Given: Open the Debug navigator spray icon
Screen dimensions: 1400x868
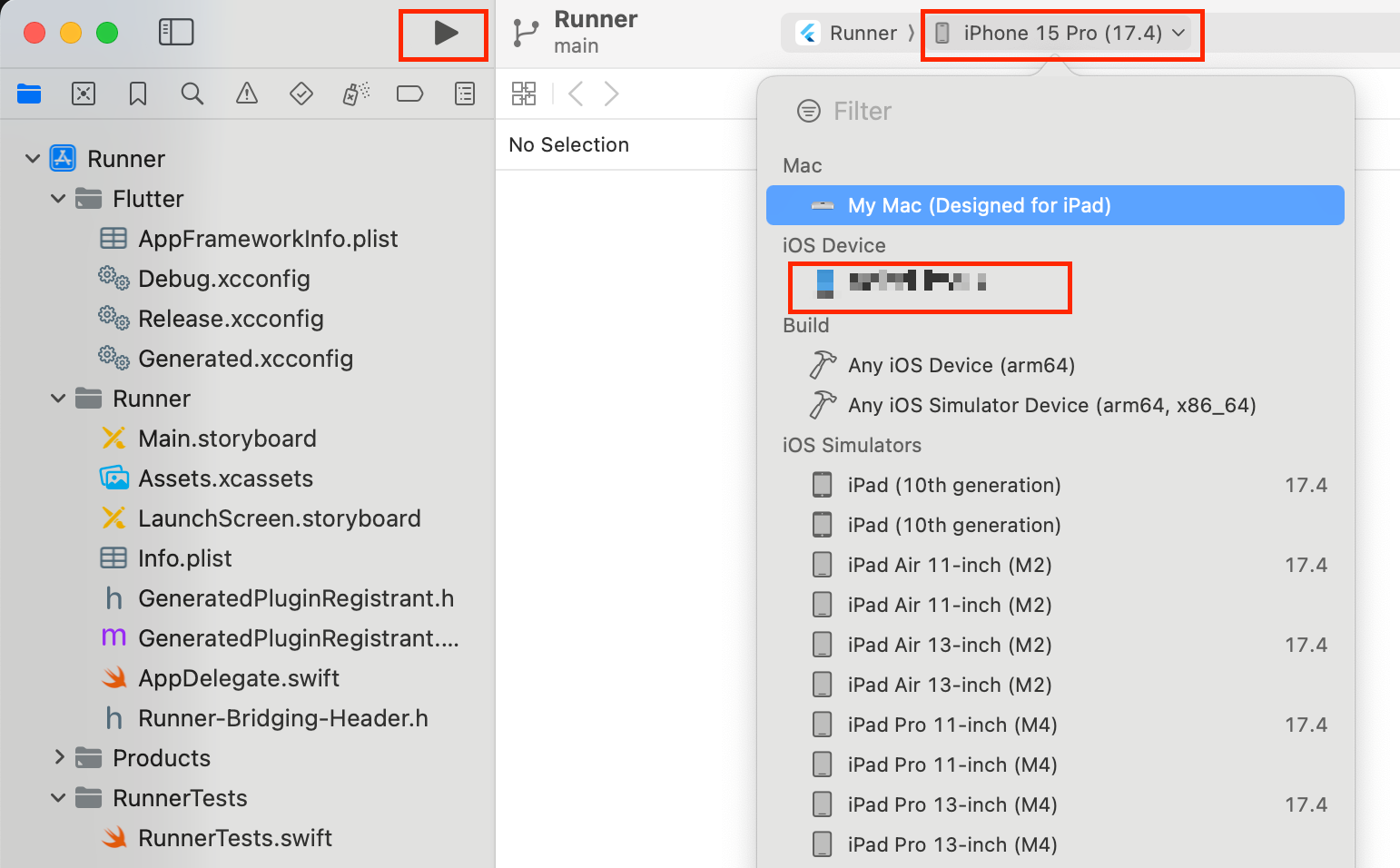Looking at the screenshot, I should (356, 94).
